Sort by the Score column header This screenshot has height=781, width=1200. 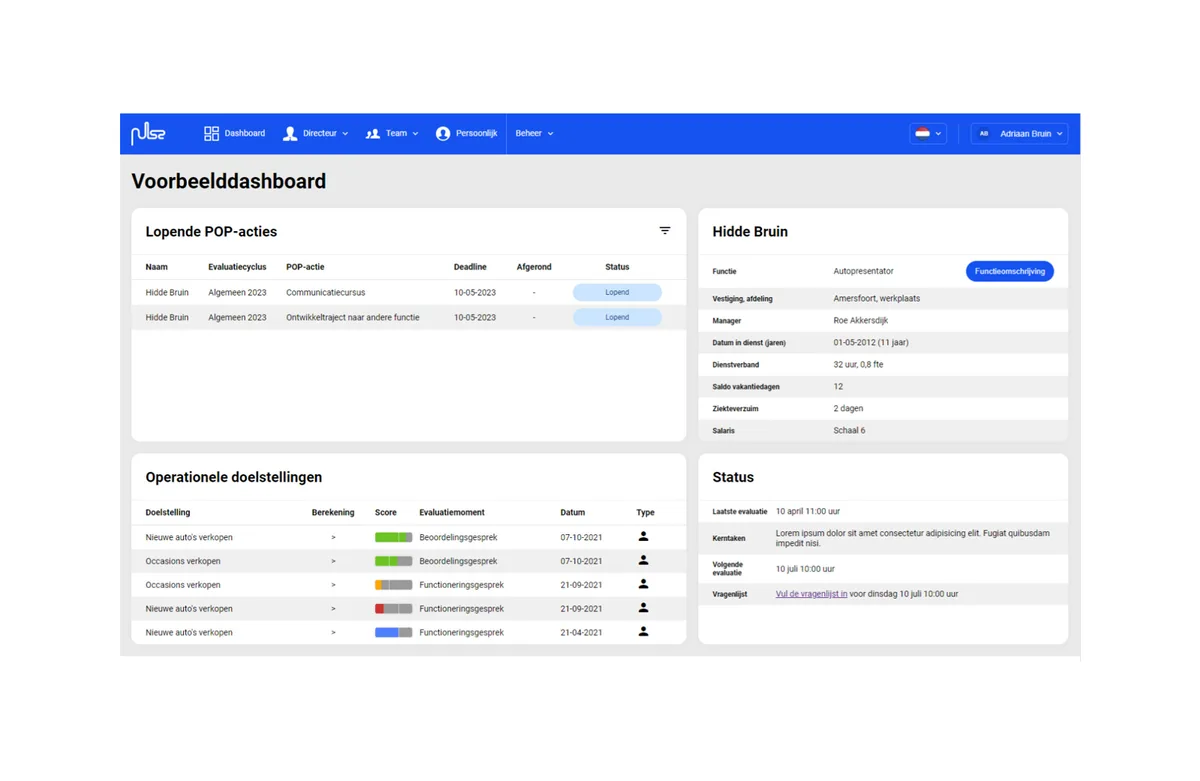click(x=386, y=512)
